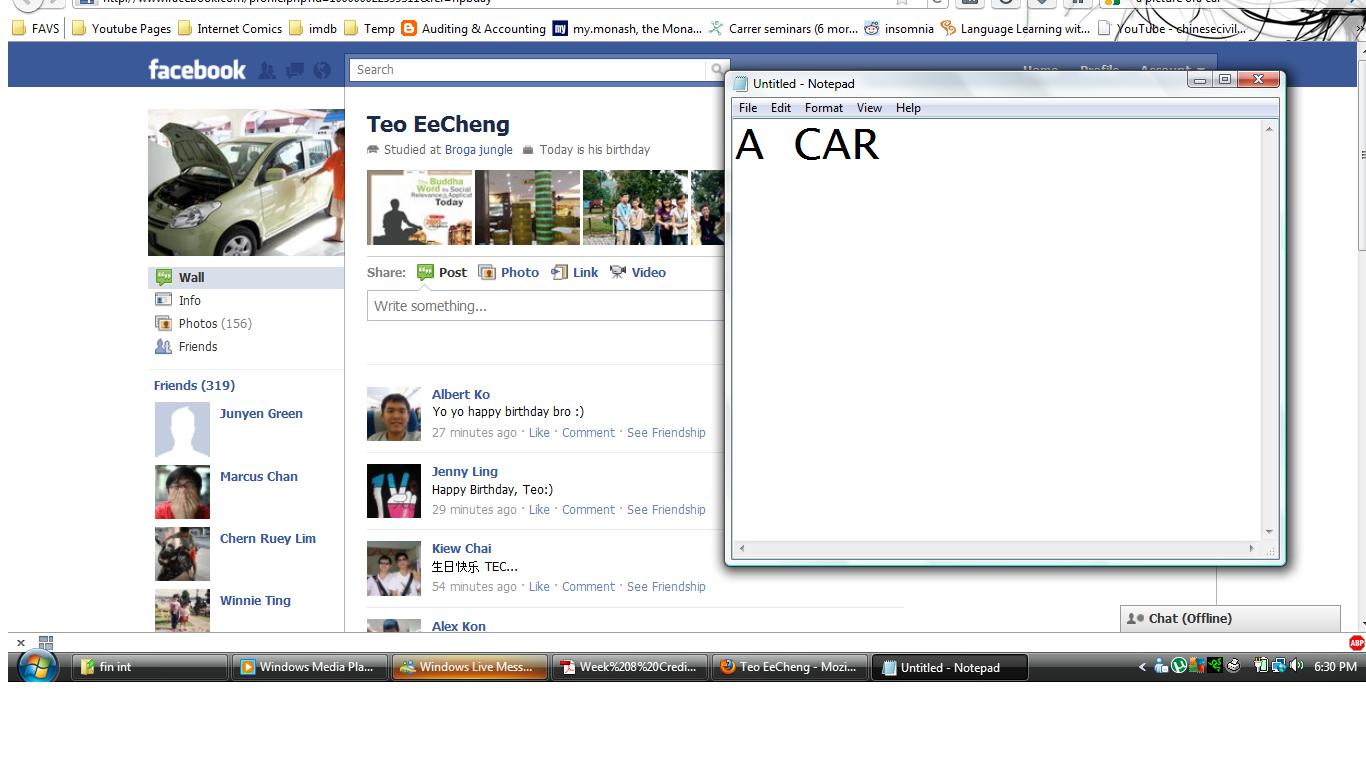This screenshot has height=768, width=1366.
Task: Comment on Jenny Ling's post
Action: pyautogui.click(x=588, y=509)
